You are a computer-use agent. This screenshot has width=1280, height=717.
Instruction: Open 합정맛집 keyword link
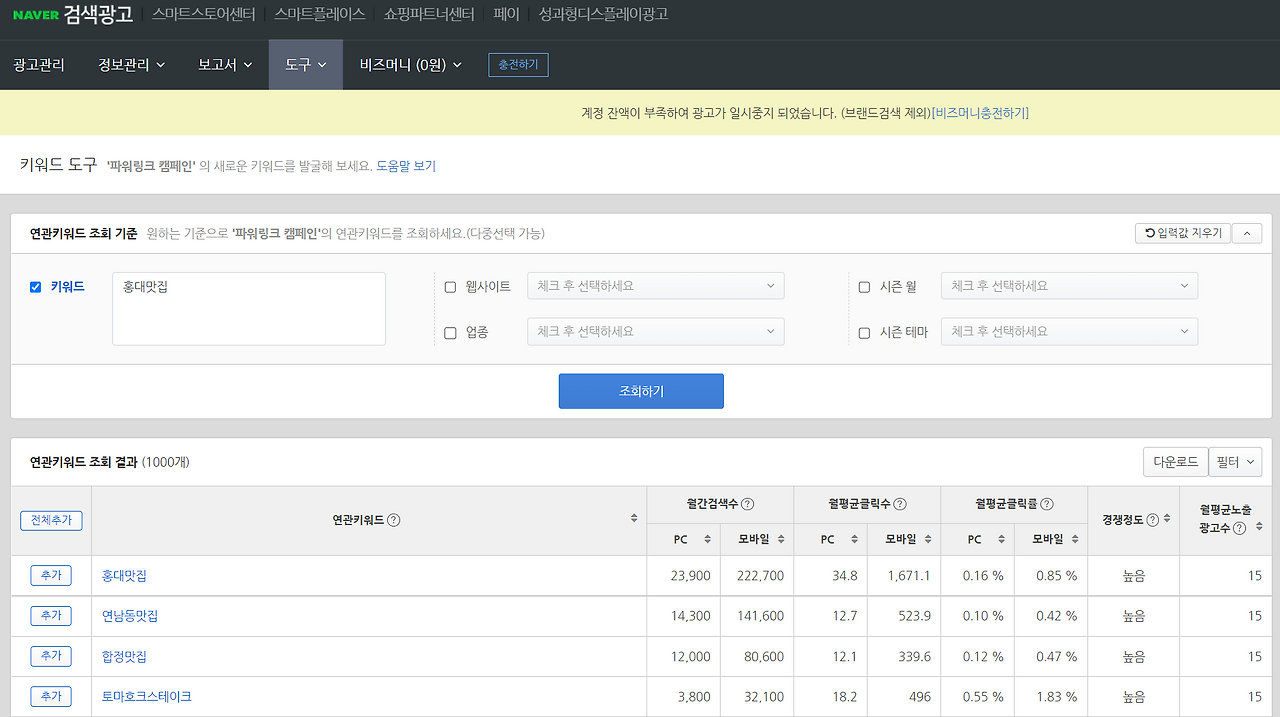tap(125, 657)
